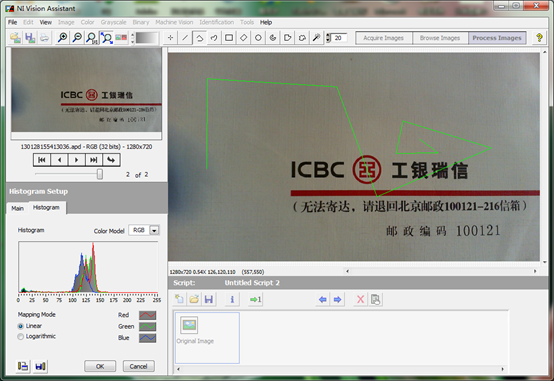
Task: Open the File menu
Action: 12,22
